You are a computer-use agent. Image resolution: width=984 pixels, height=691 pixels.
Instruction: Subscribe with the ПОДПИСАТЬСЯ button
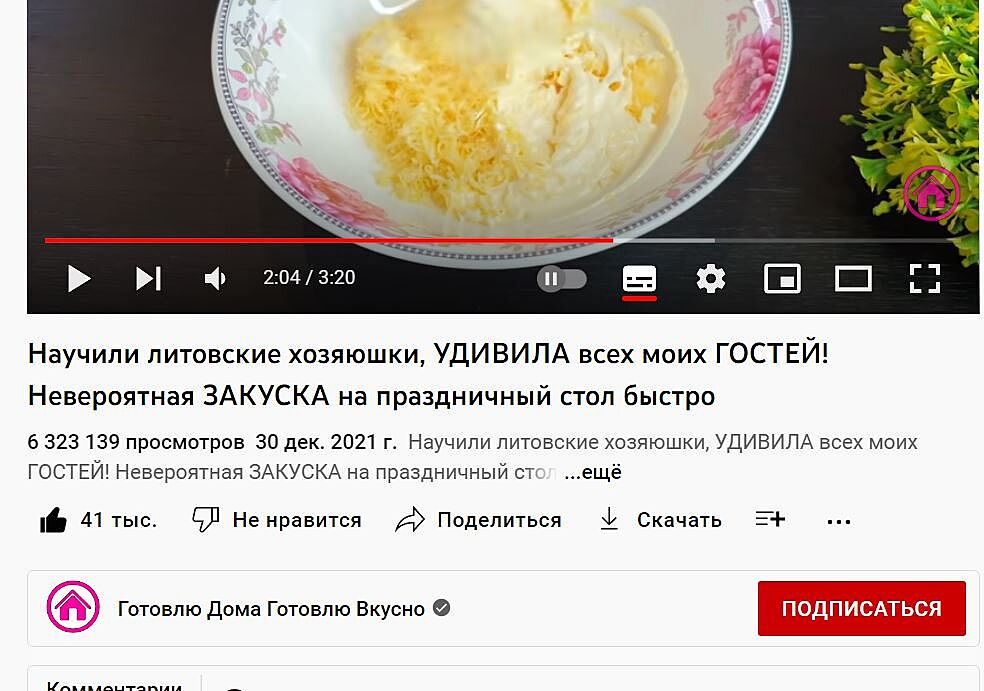coord(862,608)
